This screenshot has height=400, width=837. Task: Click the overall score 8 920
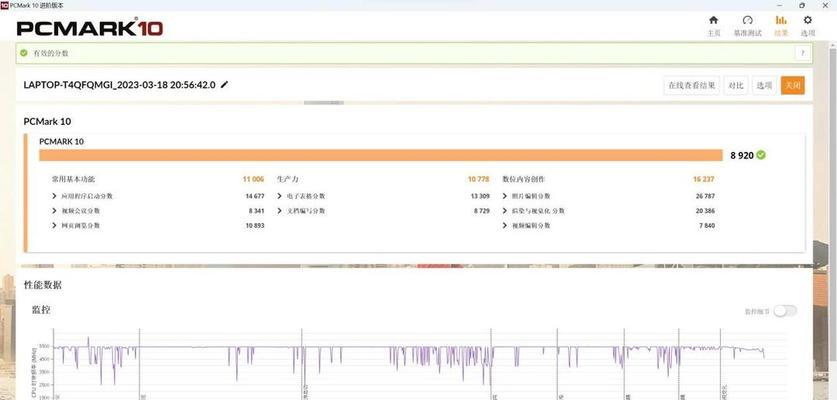point(742,155)
